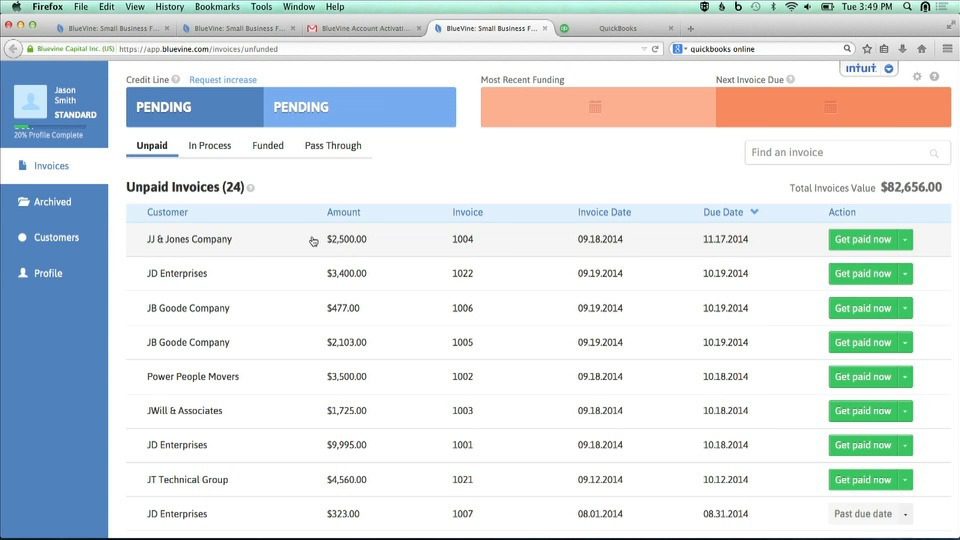Click the $9,995.00 amount cell
The width and height of the screenshot is (960, 540).
(347, 445)
